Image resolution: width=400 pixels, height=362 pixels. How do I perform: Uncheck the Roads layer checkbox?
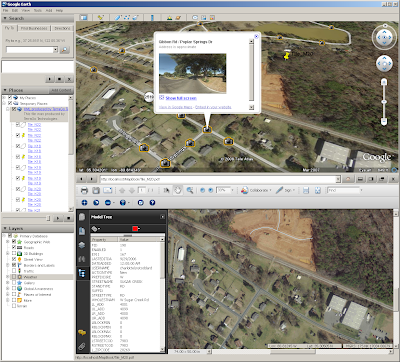tap(14, 247)
